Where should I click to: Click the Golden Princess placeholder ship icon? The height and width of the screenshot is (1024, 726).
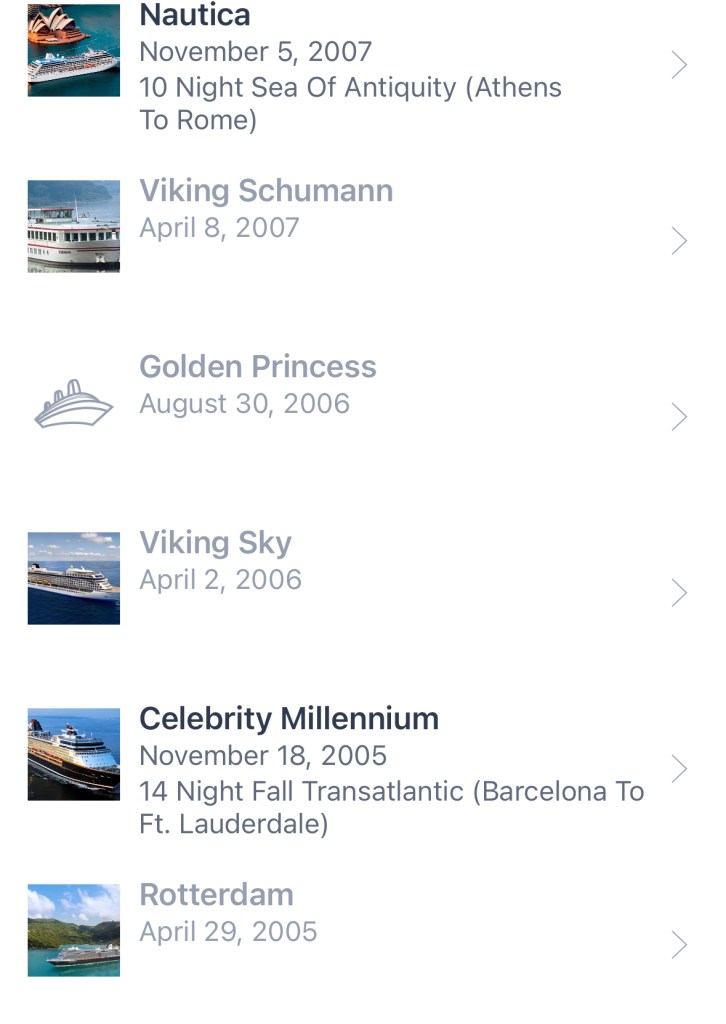pyautogui.click(x=73, y=404)
